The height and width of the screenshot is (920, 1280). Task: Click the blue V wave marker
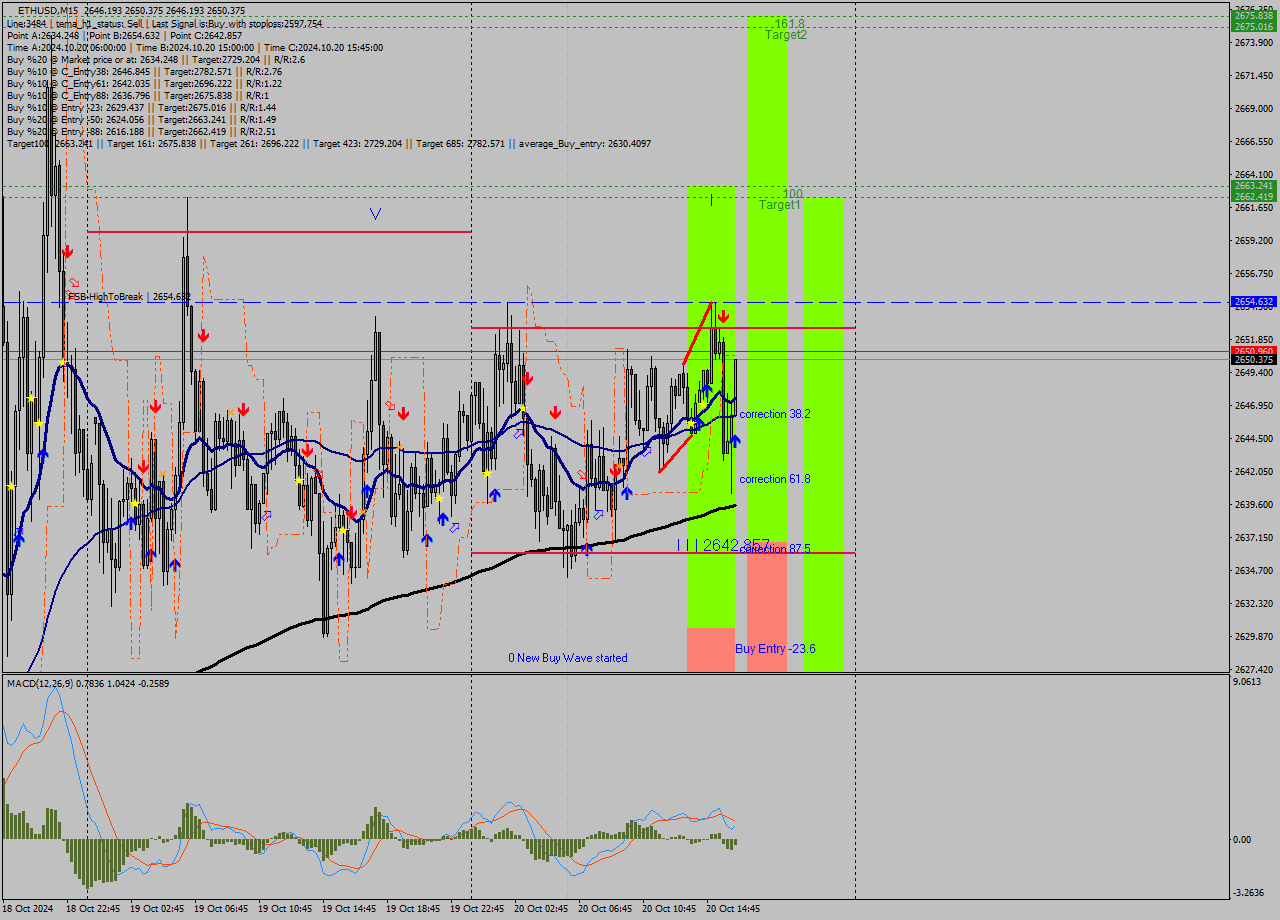[x=375, y=213]
